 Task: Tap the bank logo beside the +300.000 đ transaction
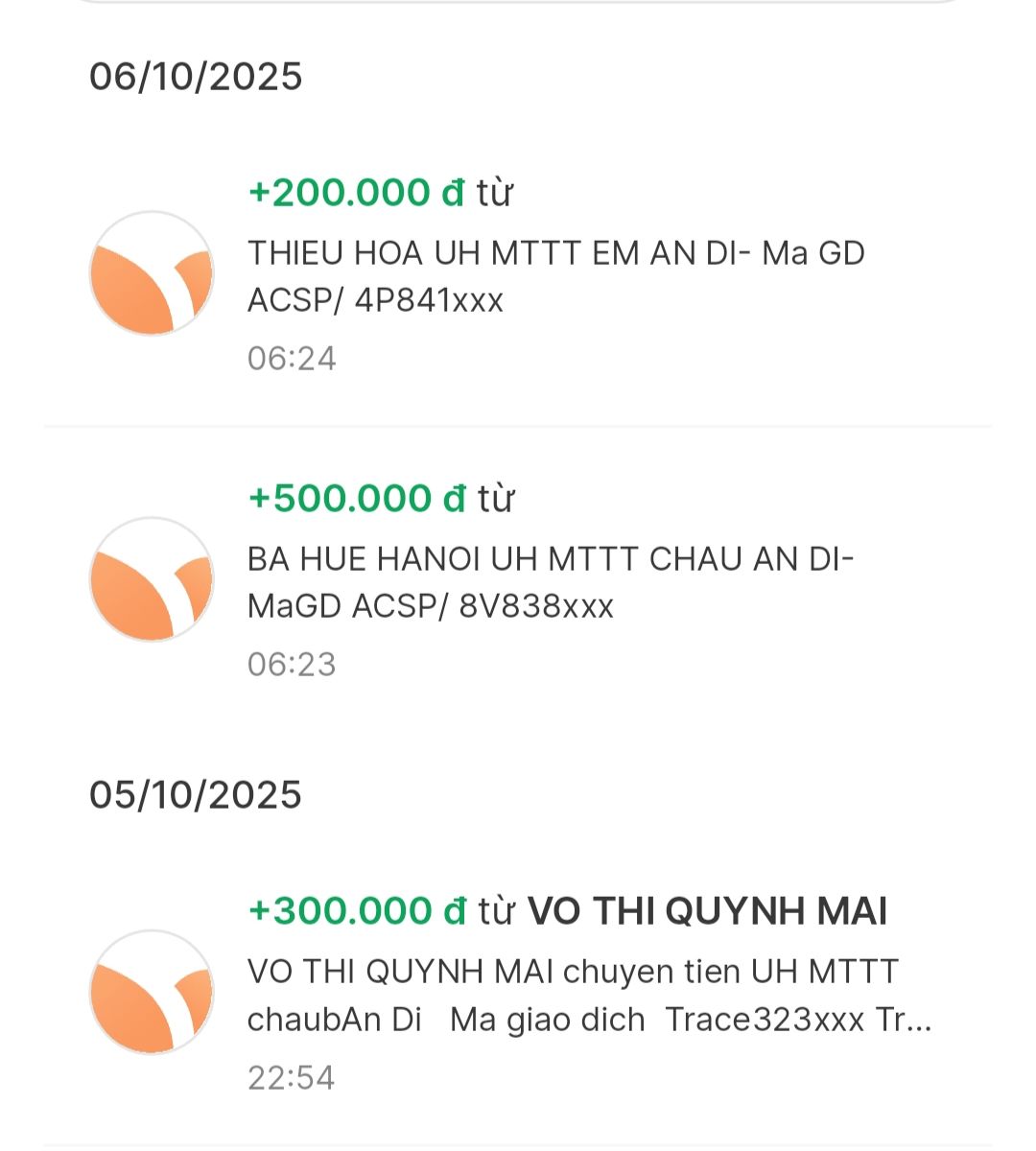click(152, 992)
